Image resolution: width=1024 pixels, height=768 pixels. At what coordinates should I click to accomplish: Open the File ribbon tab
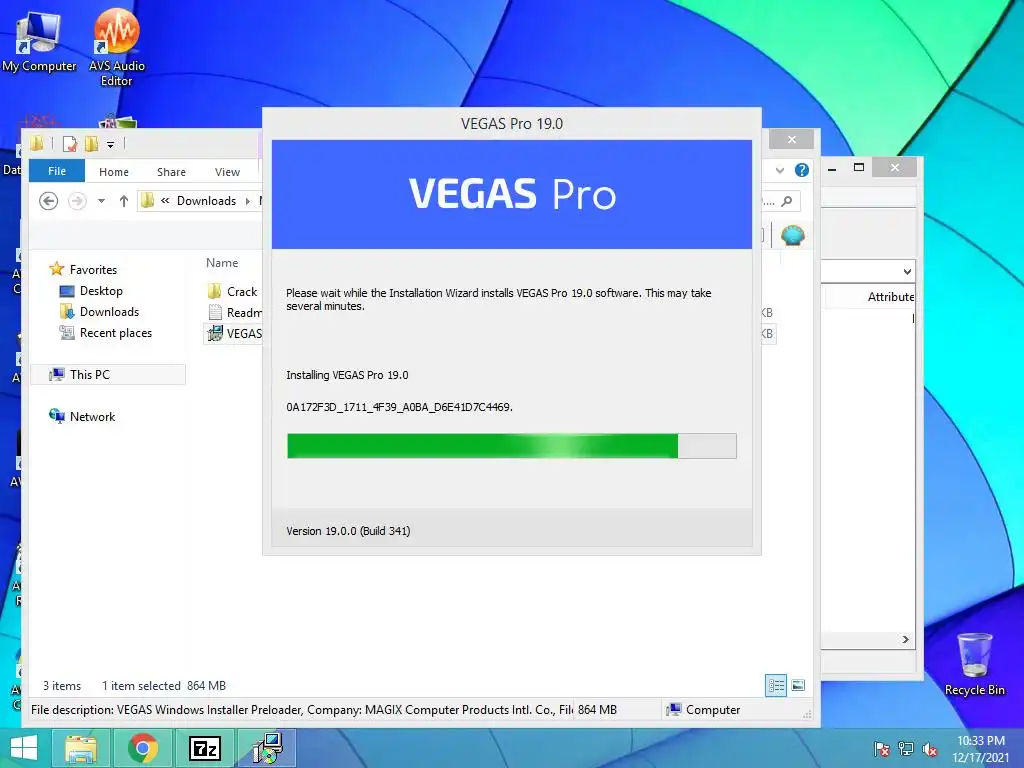[x=57, y=171]
